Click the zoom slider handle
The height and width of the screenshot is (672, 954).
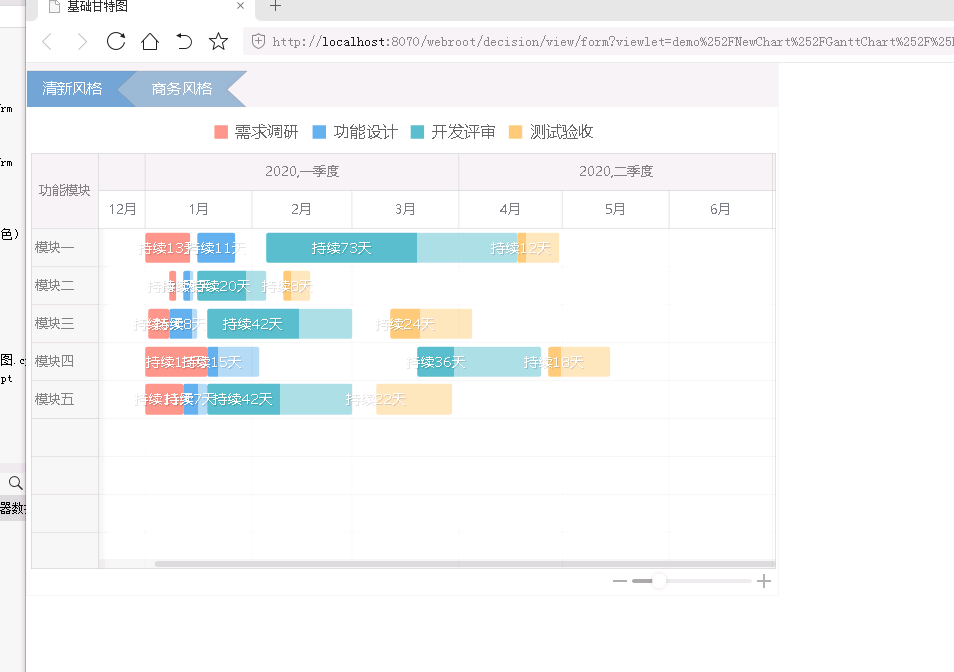click(x=659, y=581)
